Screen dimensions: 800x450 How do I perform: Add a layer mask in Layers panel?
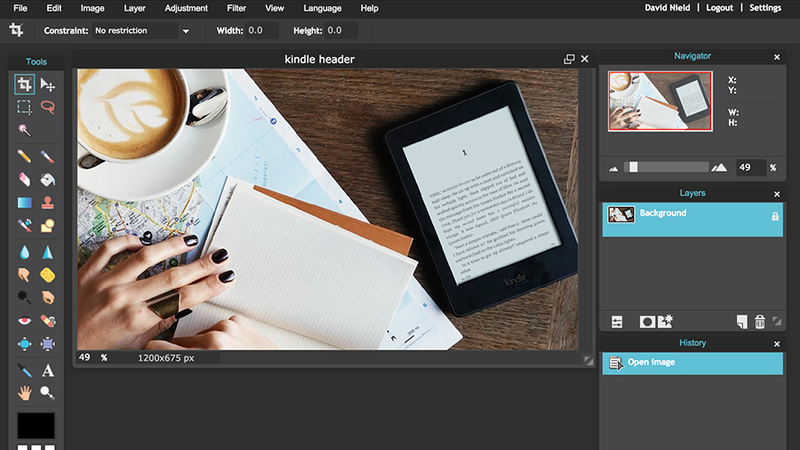point(647,321)
